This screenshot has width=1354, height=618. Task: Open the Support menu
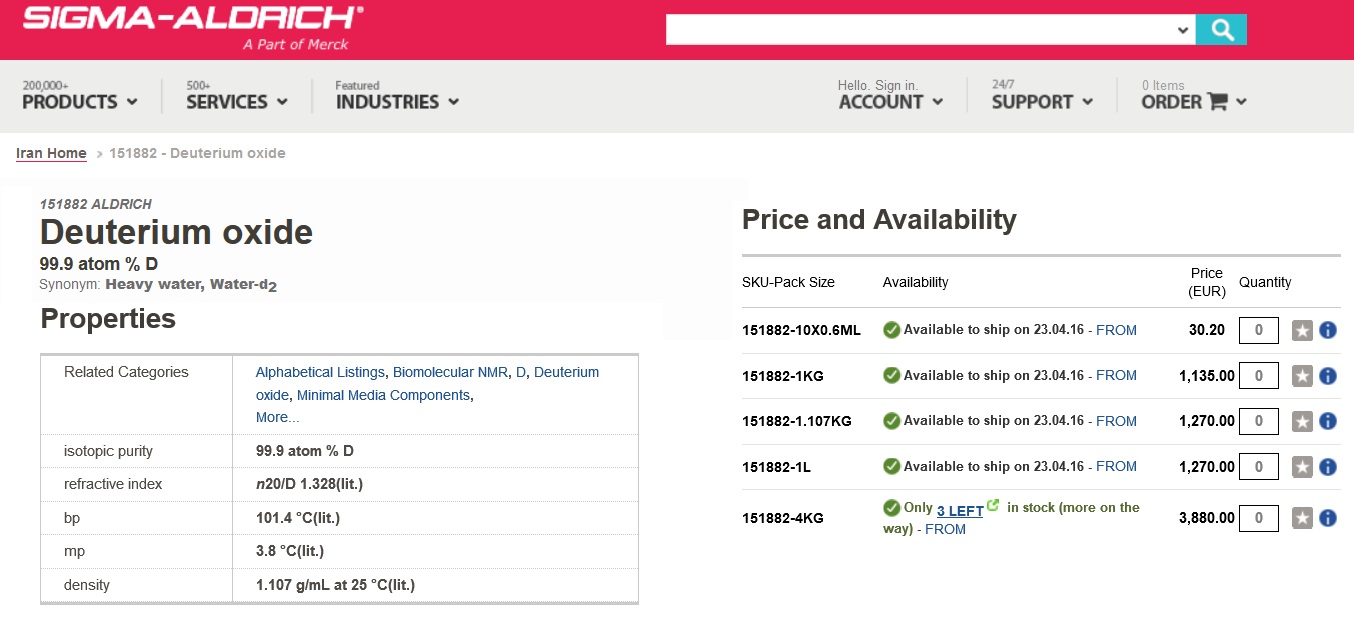coord(1042,101)
